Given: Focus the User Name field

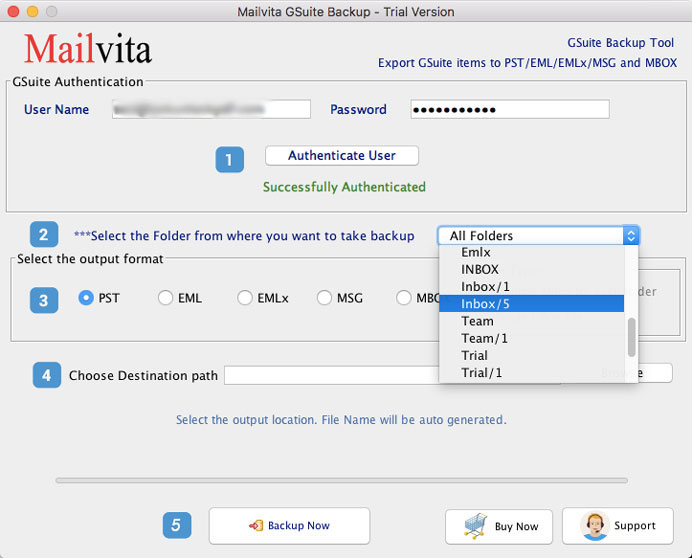Looking at the screenshot, I should [211, 109].
